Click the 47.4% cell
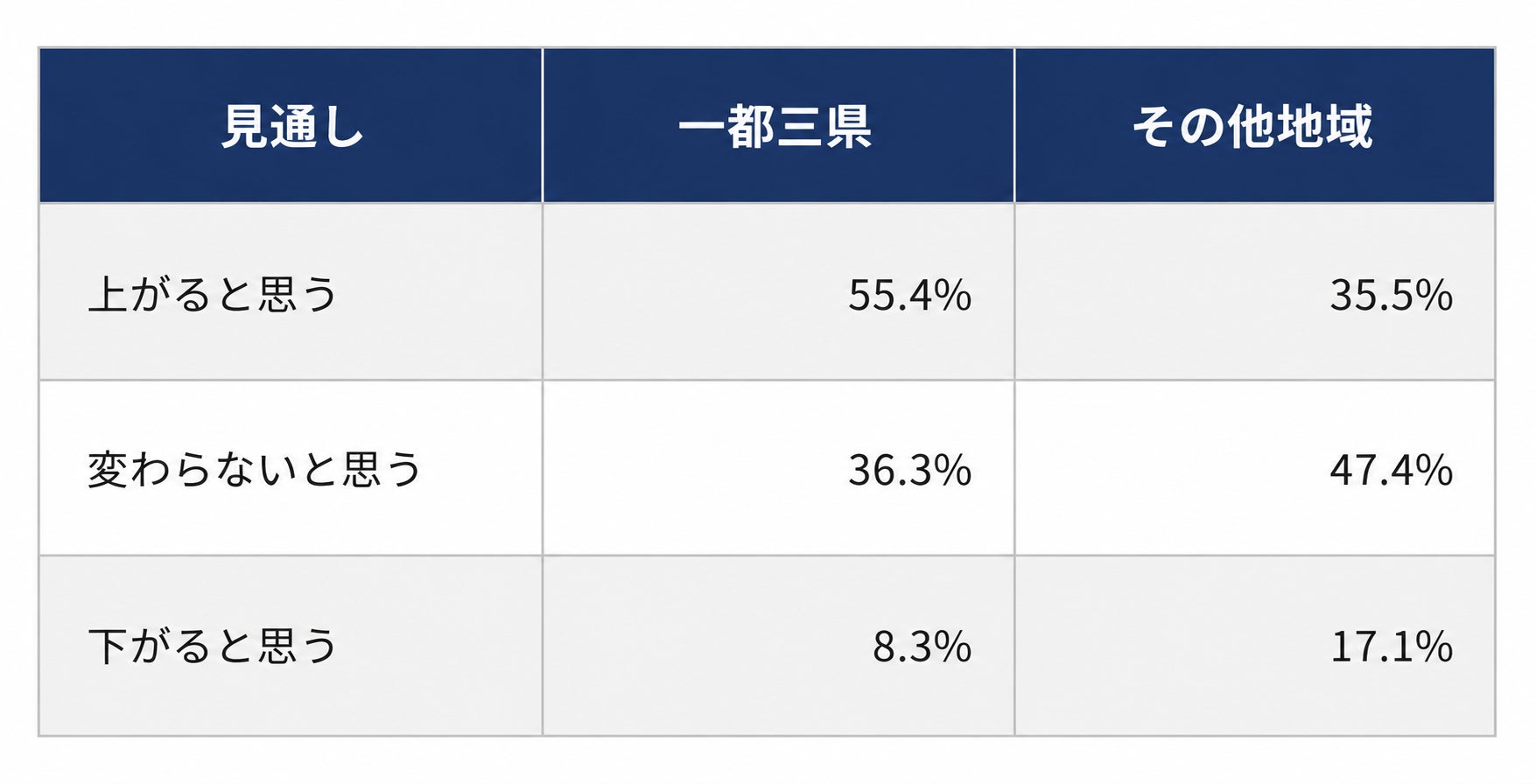 click(1392, 471)
